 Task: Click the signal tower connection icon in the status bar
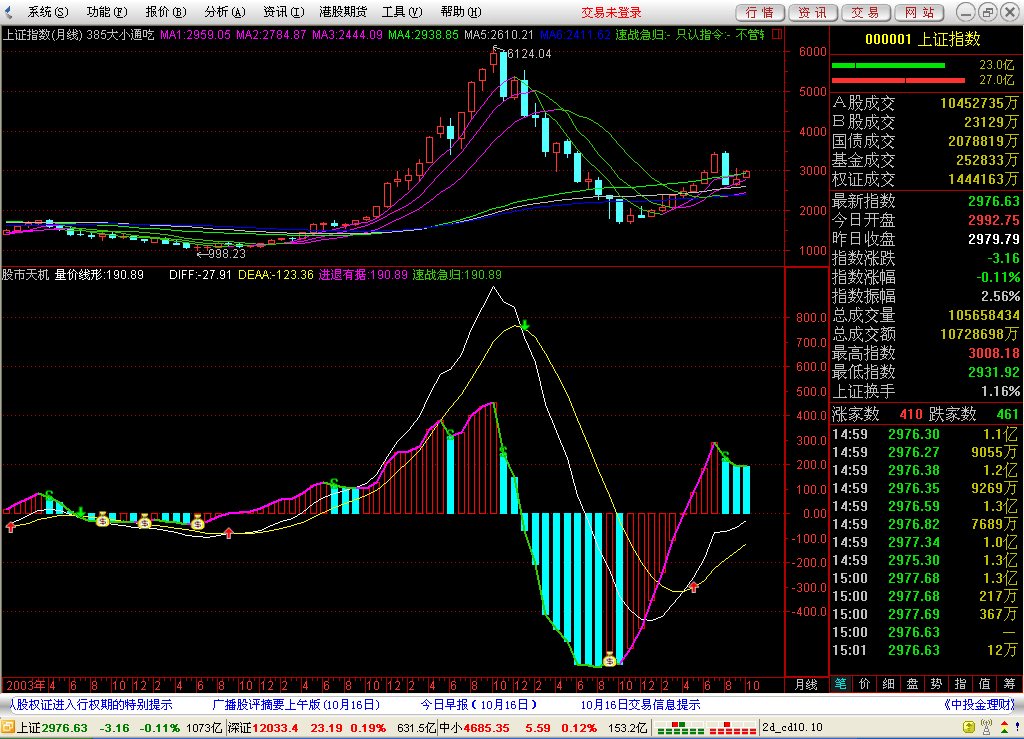tap(987, 727)
